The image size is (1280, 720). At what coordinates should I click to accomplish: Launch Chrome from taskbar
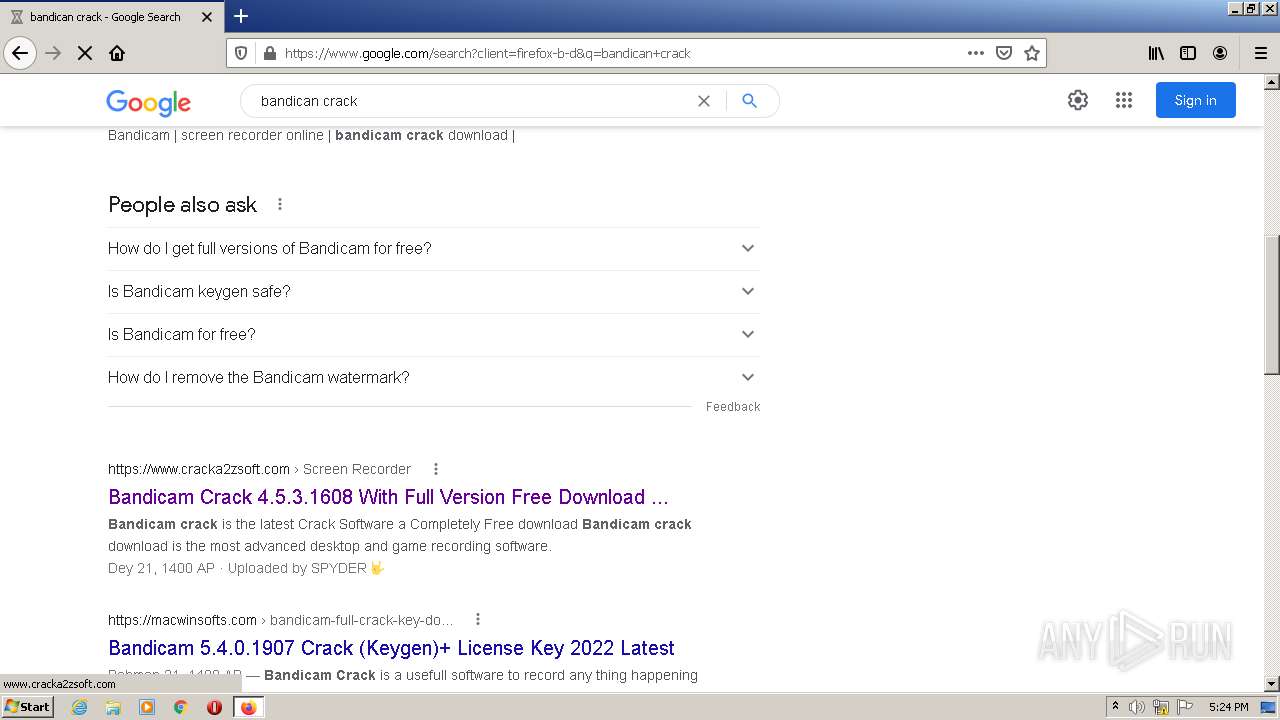[x=180, y=707]
